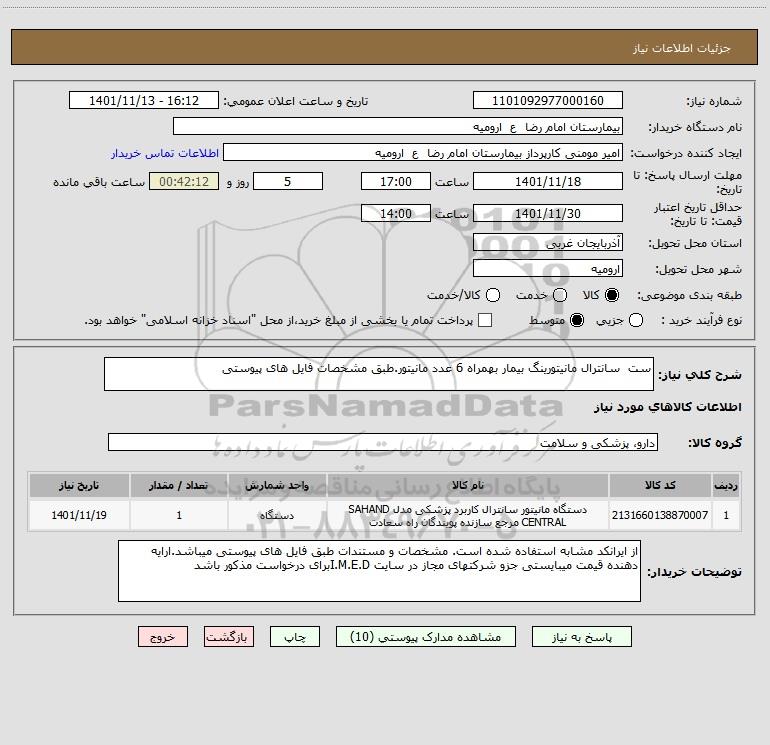
Task: Click the delivery city field ارومیه
Action: pyautogui.click(x=548, y=269)
